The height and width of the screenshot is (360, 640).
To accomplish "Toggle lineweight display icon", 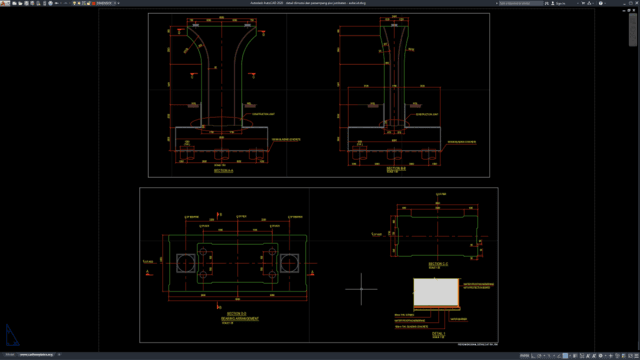I will point(574,356).
